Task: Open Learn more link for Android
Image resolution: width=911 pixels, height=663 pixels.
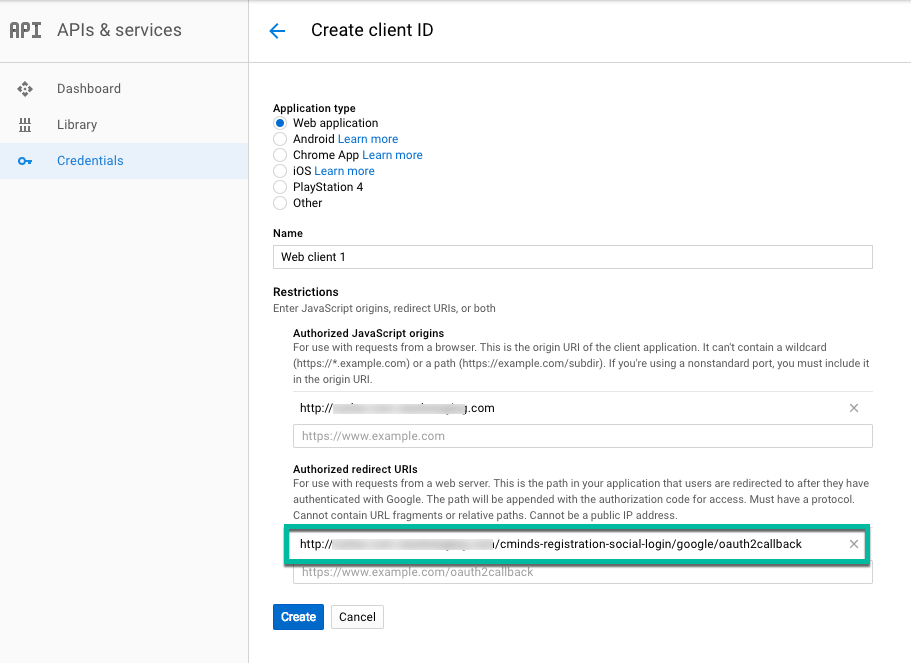Action: 368,139
